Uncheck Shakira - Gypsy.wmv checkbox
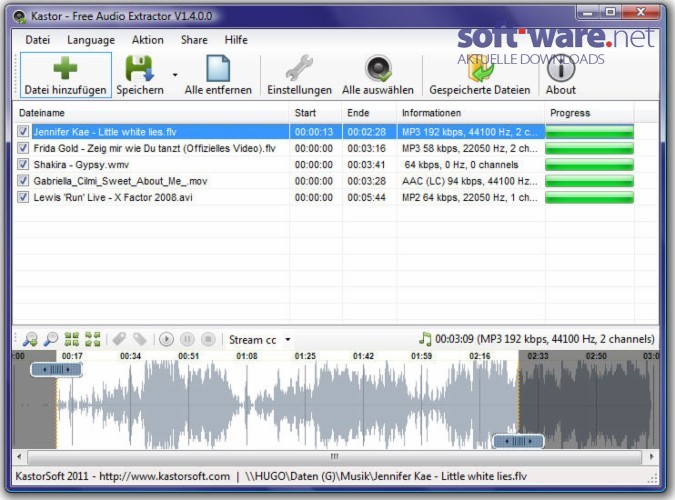This screenshot has width=675, height=500. [x=23, y=165]
